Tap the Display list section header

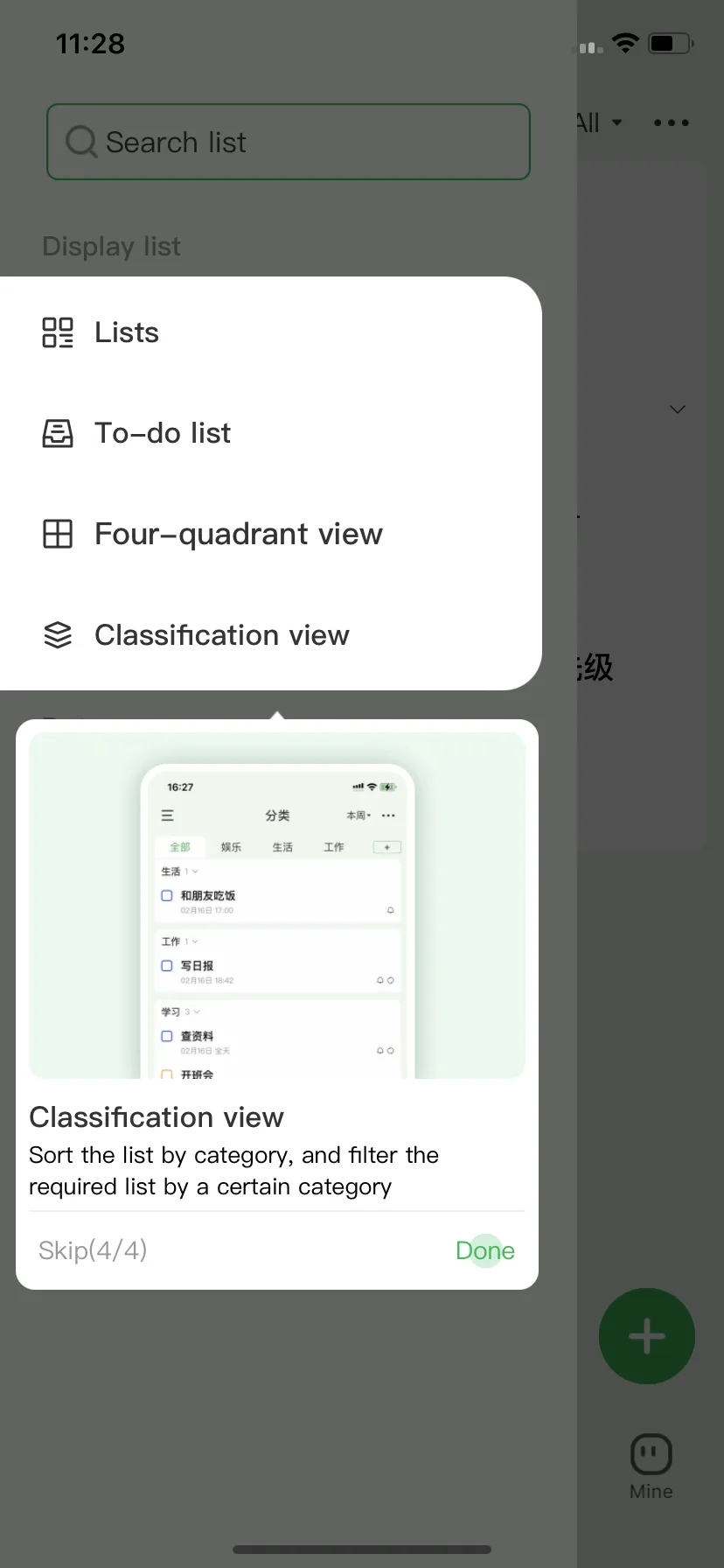[112, 247]
